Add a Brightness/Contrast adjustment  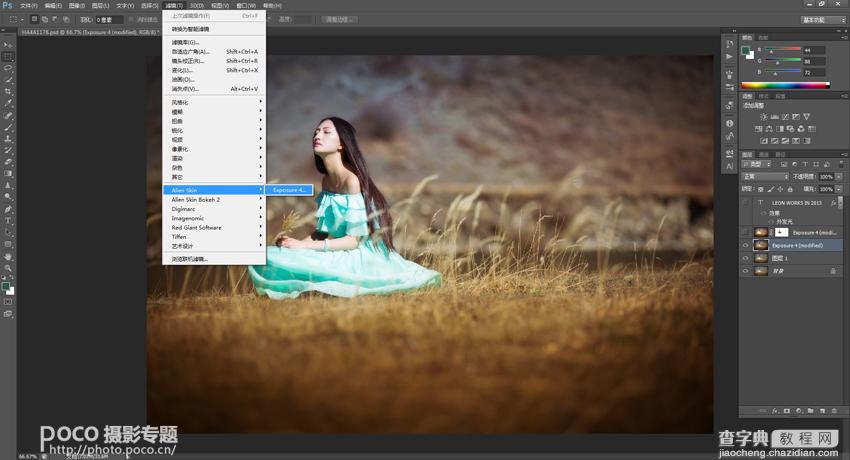click(763, 116)
